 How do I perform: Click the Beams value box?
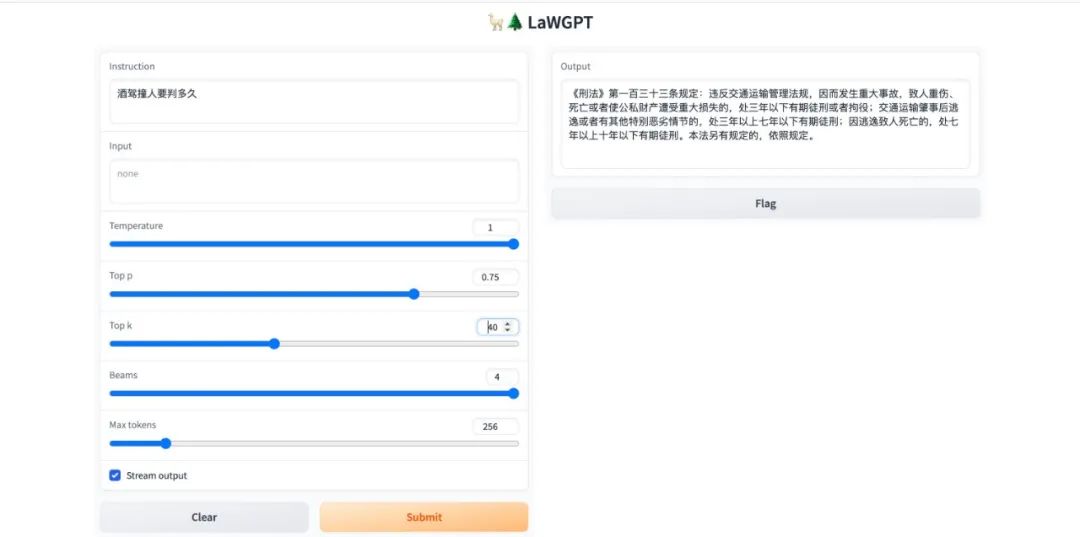coord(502,377)
